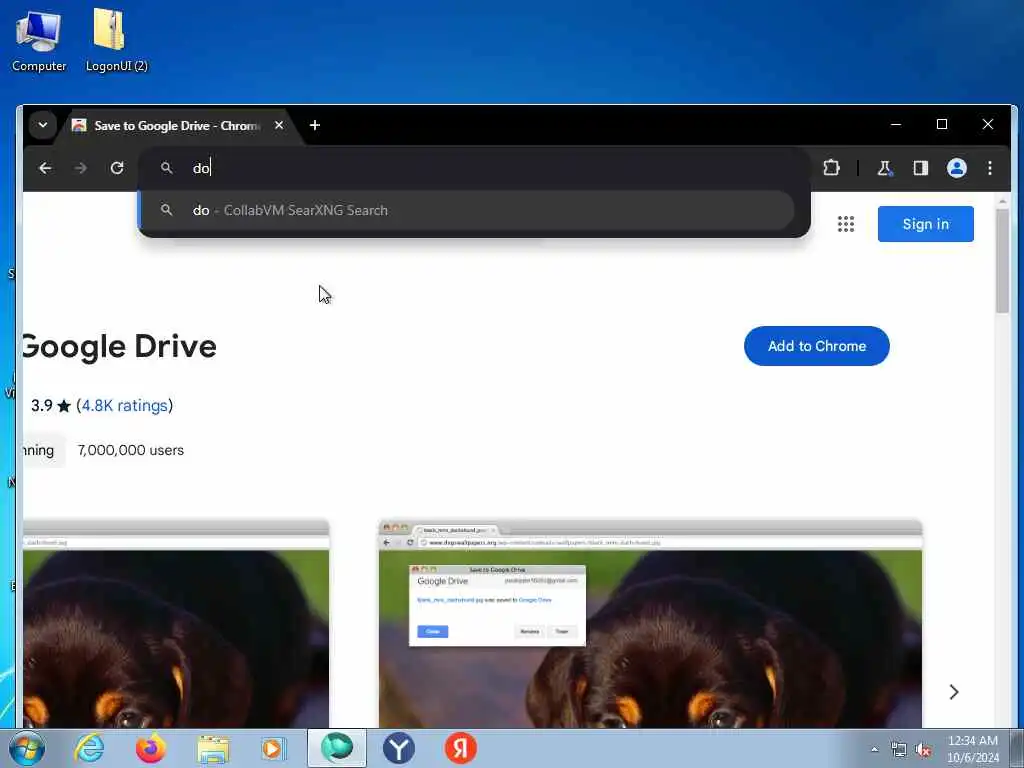Open the Google apps grid

click(846, 224)
